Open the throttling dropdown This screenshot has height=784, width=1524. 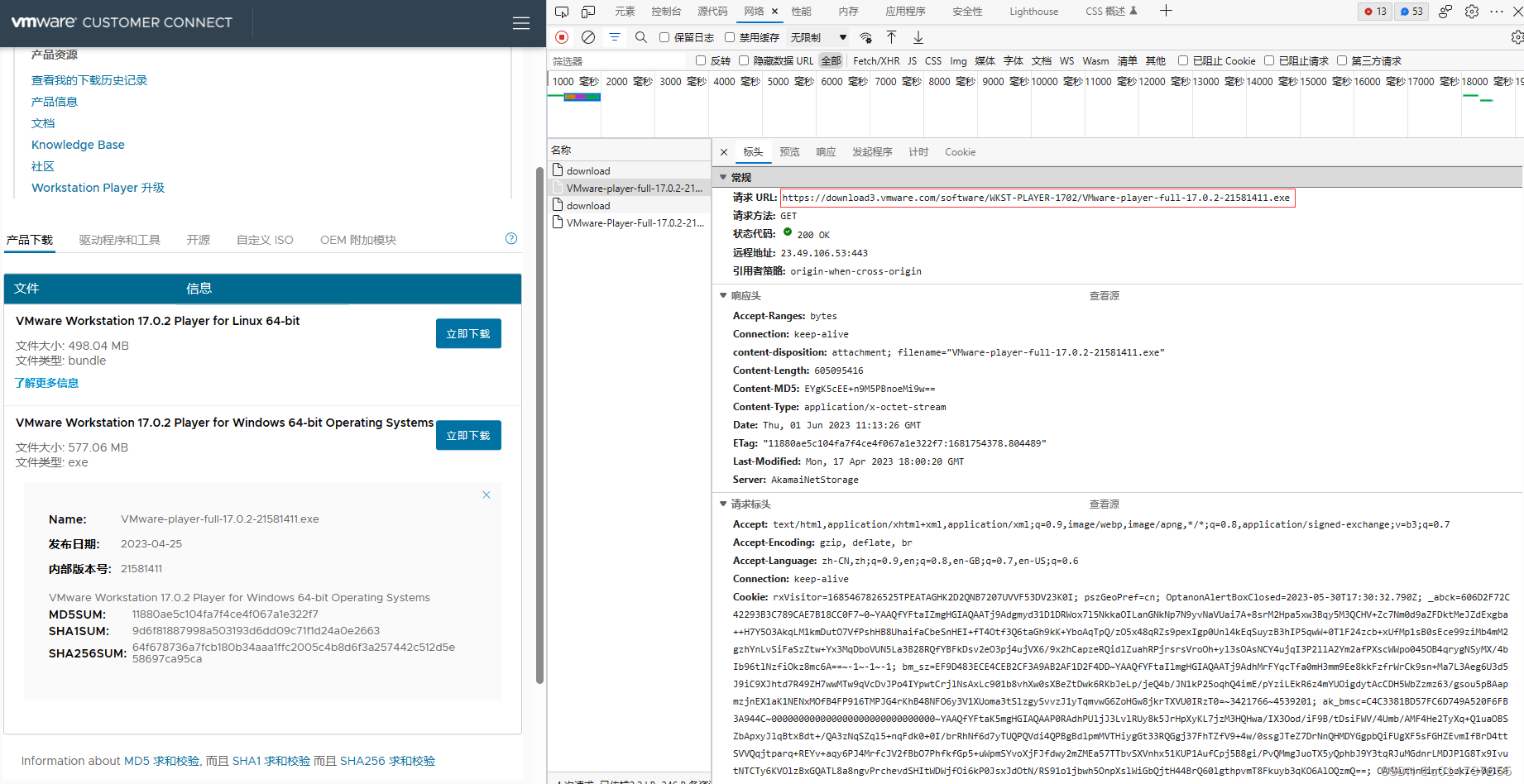pyautogui.click(x=818, y=37)
